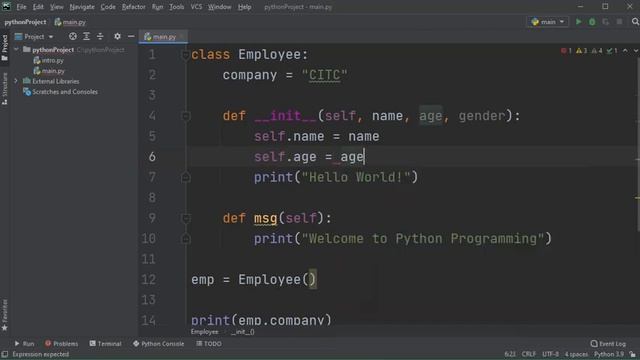Click 4 spaces indent setting
This screenshot has width=640, height=360.
[576, 354]
